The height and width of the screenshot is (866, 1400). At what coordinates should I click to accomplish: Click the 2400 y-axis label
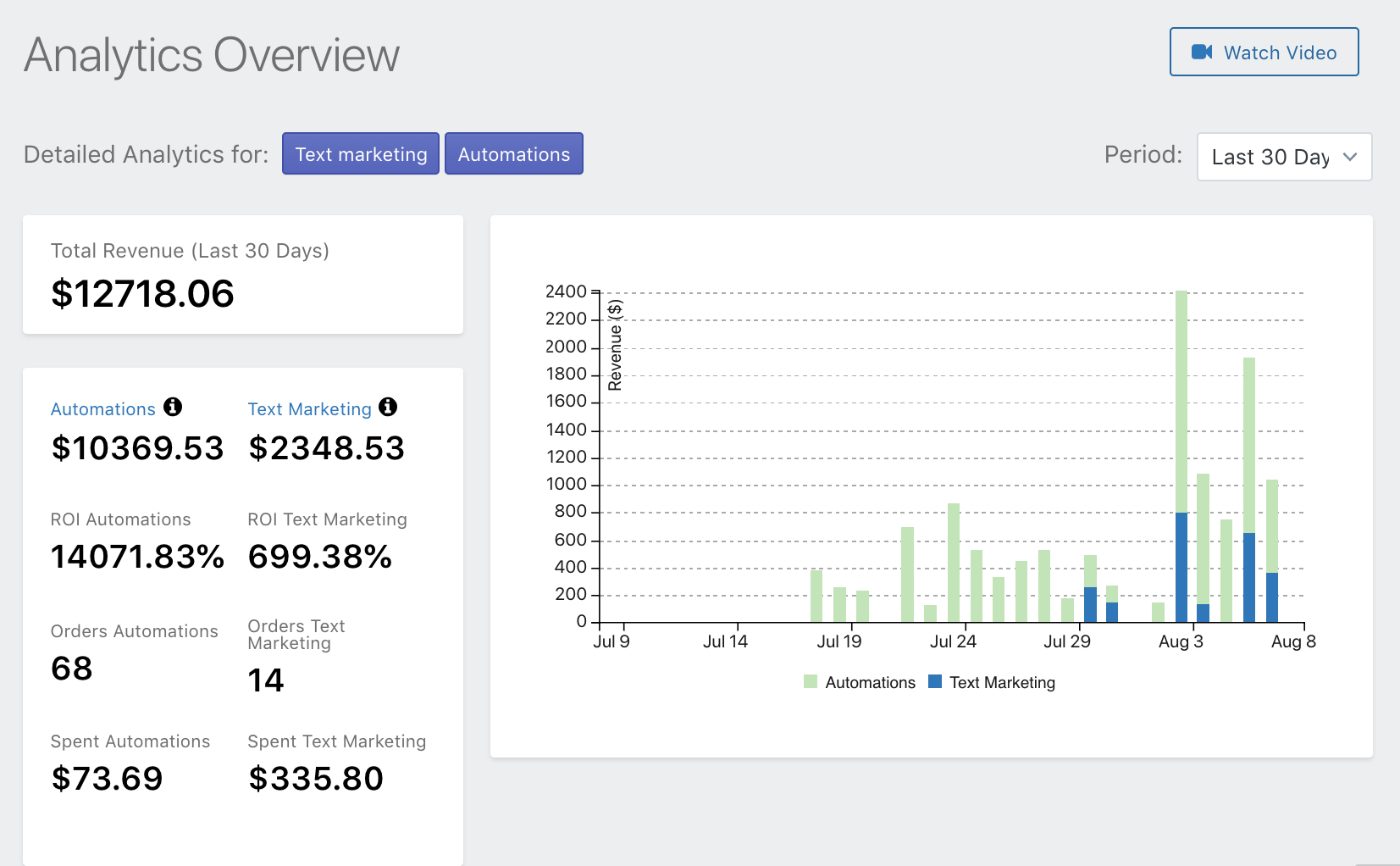pos(566,291)
